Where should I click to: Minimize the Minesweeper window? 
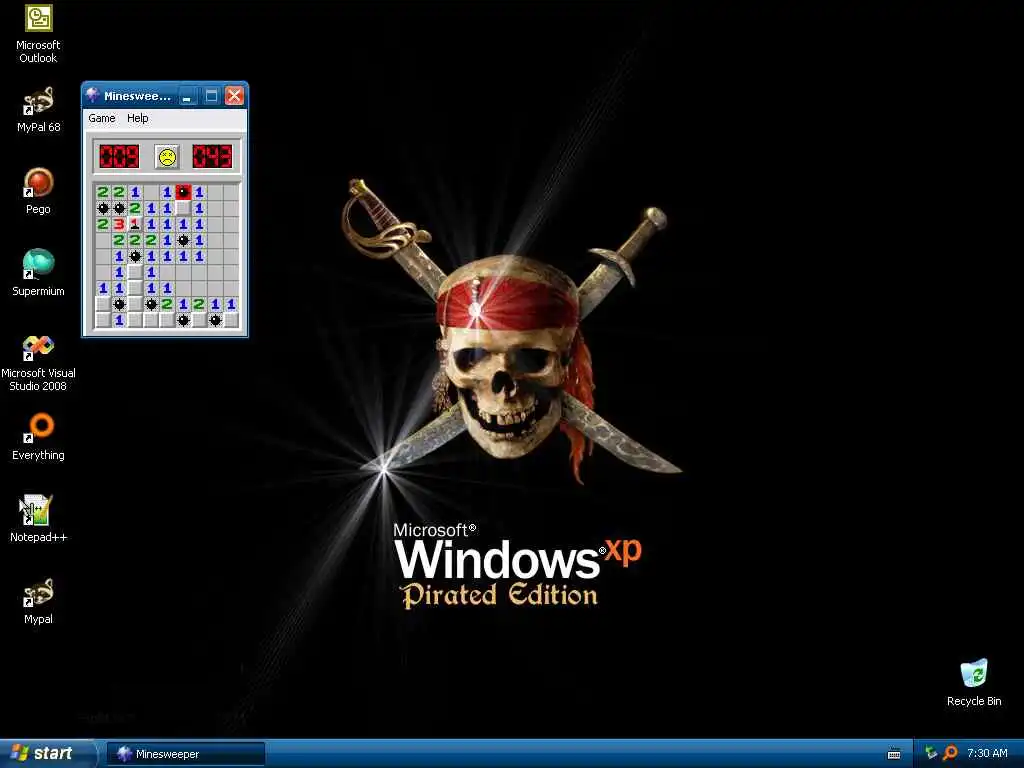pyautogui.click(x=187, y=96)
